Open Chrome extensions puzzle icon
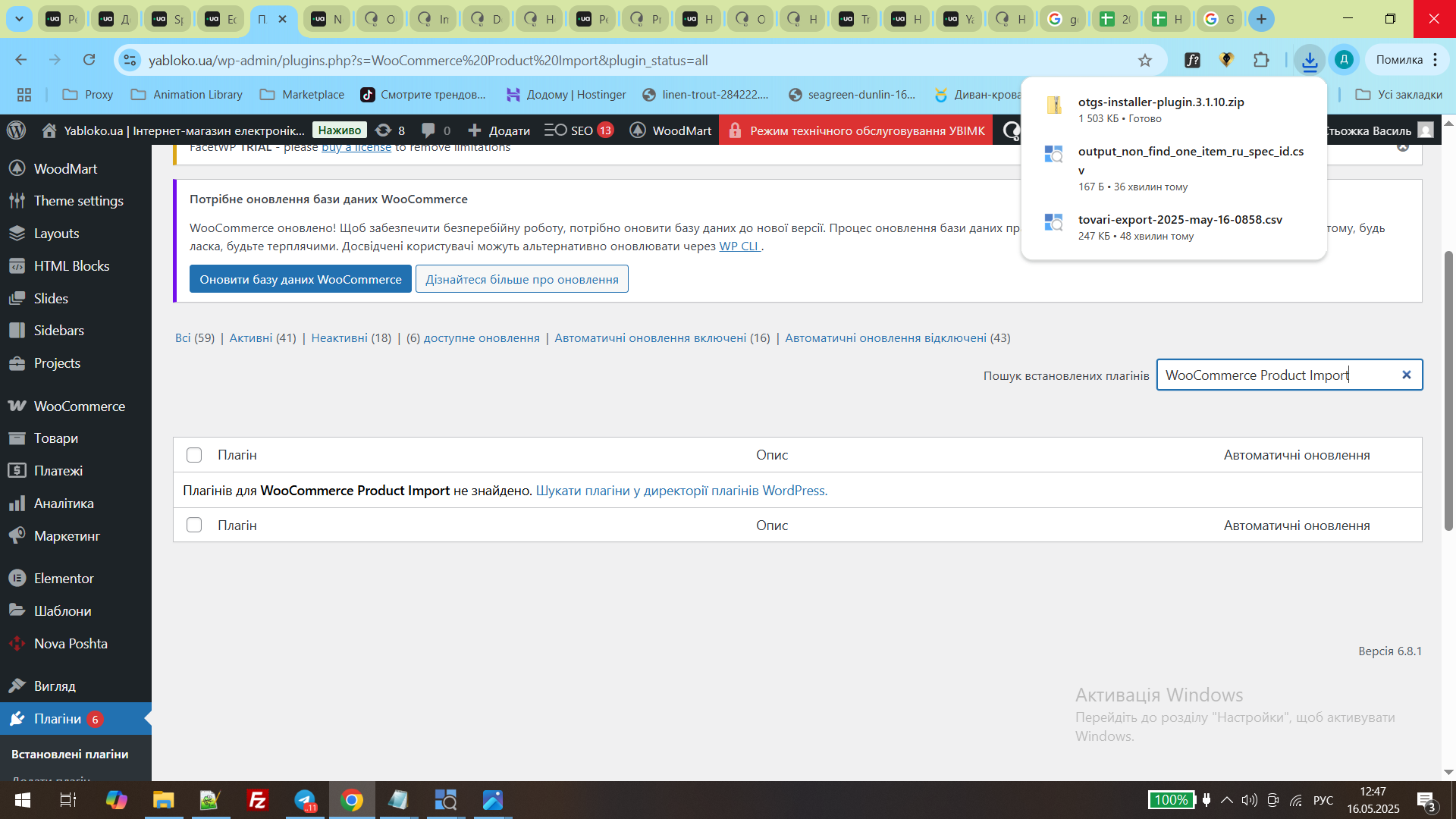This screenshot has height=819, width=1456. point(1261,60)
